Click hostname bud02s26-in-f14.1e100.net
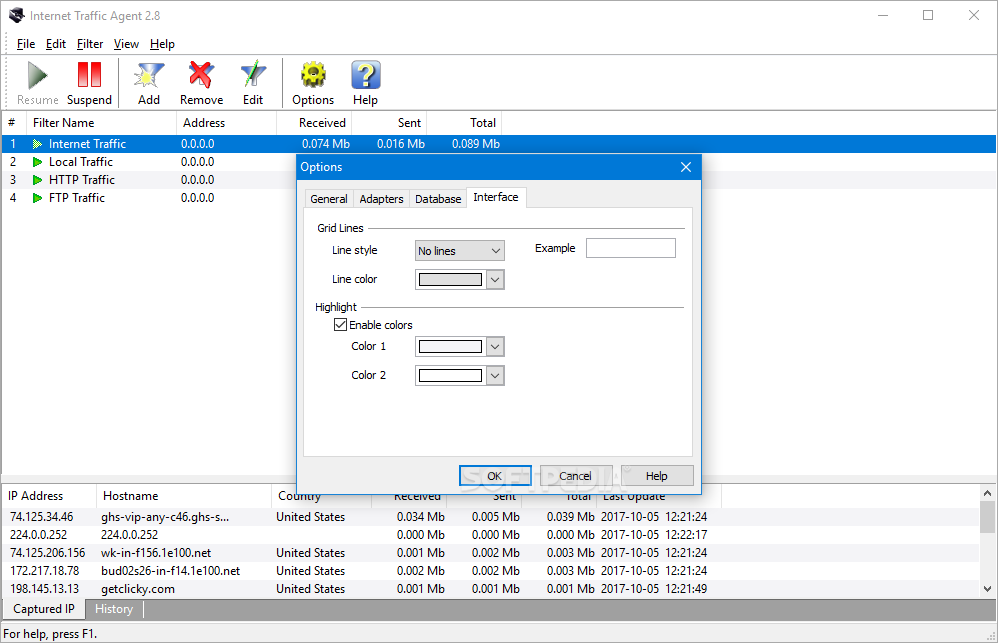Image resolution: width=998 pixels, height=643 pixels. coord(171,571)
